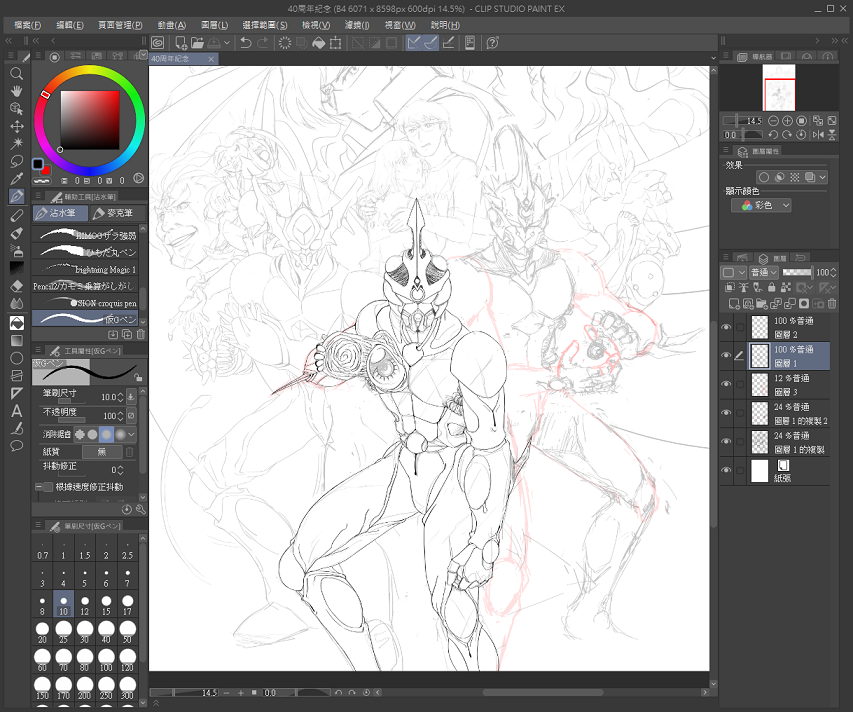This screenshot has height=712, width=853.
Task: Select the Balloon speech bubble tool
Action: (x=17, y=446)
